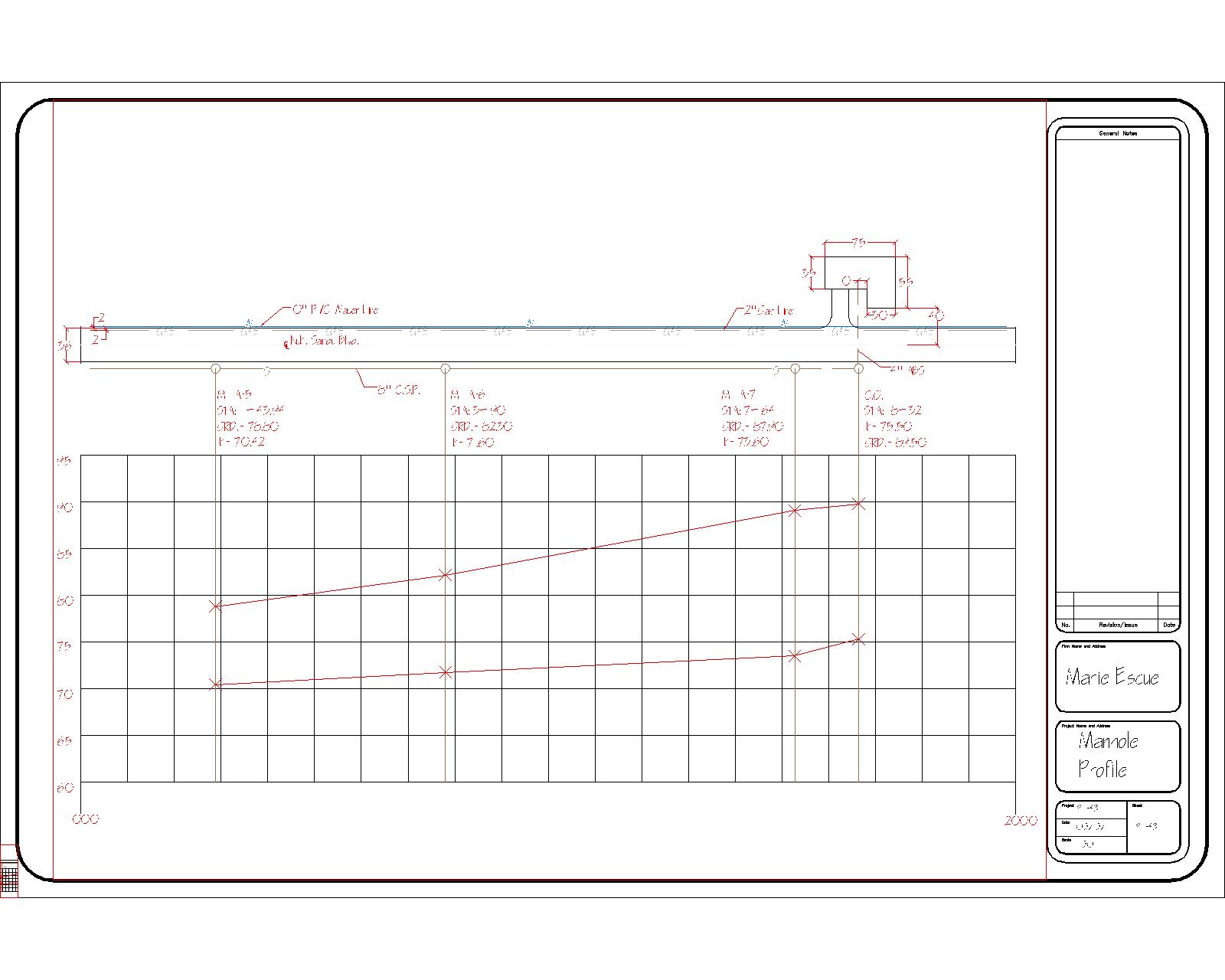Image resolution: width=1225 pixels, height=980 pixels.
Task: Click the 4" ABS leader annotation
Action: (x=907, y=369)
